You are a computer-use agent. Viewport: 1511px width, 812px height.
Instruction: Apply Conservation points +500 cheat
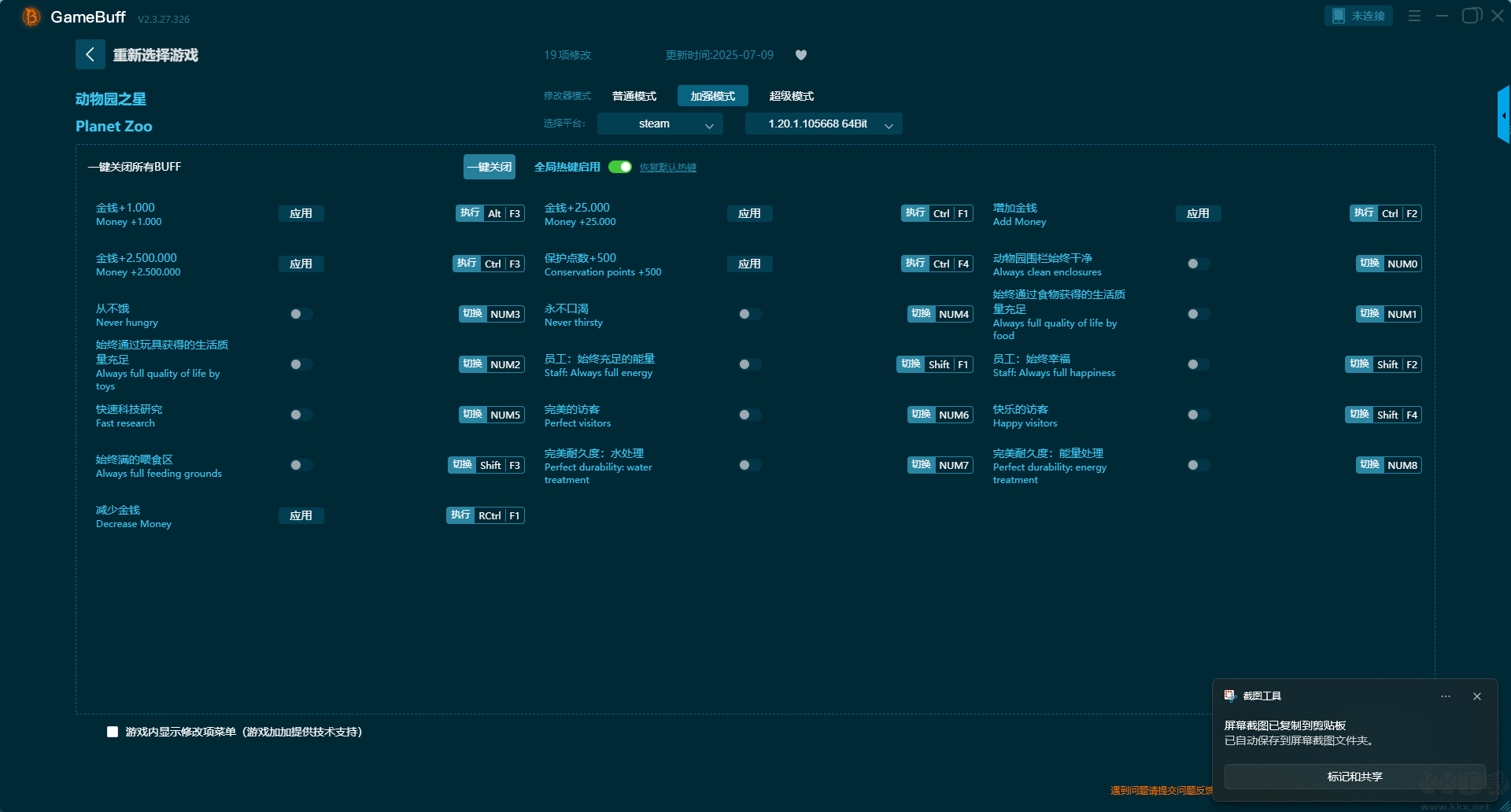tap(749, 264)
